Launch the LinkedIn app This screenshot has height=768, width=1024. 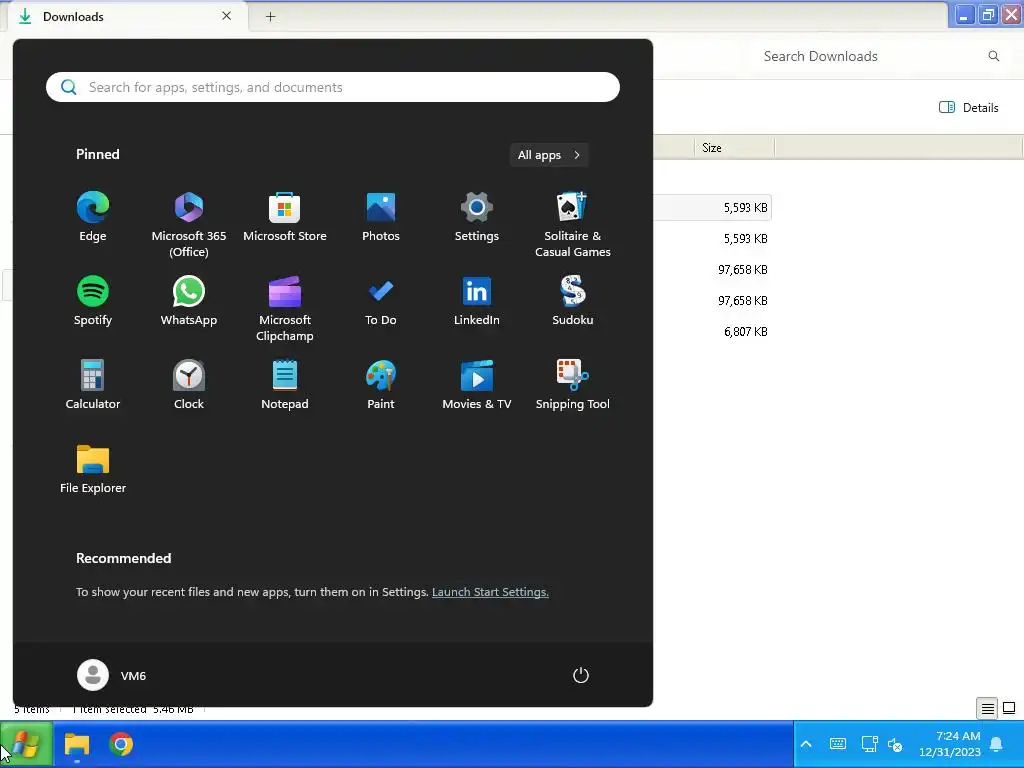[x=477, y=301]
